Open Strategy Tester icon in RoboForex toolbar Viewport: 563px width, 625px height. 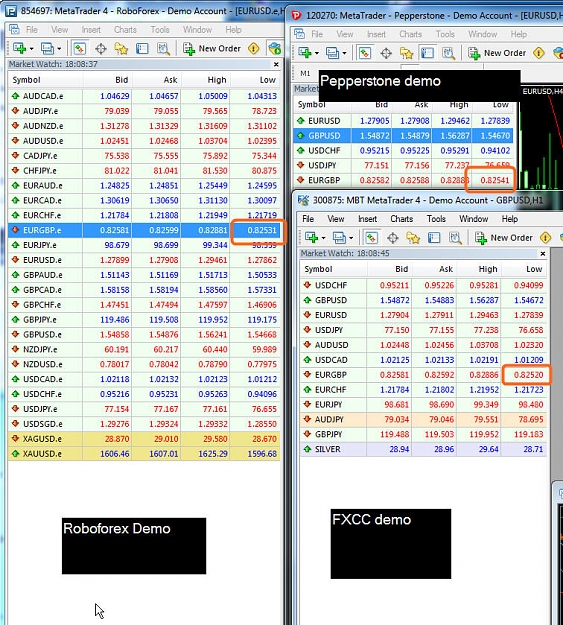coord(163,49)
